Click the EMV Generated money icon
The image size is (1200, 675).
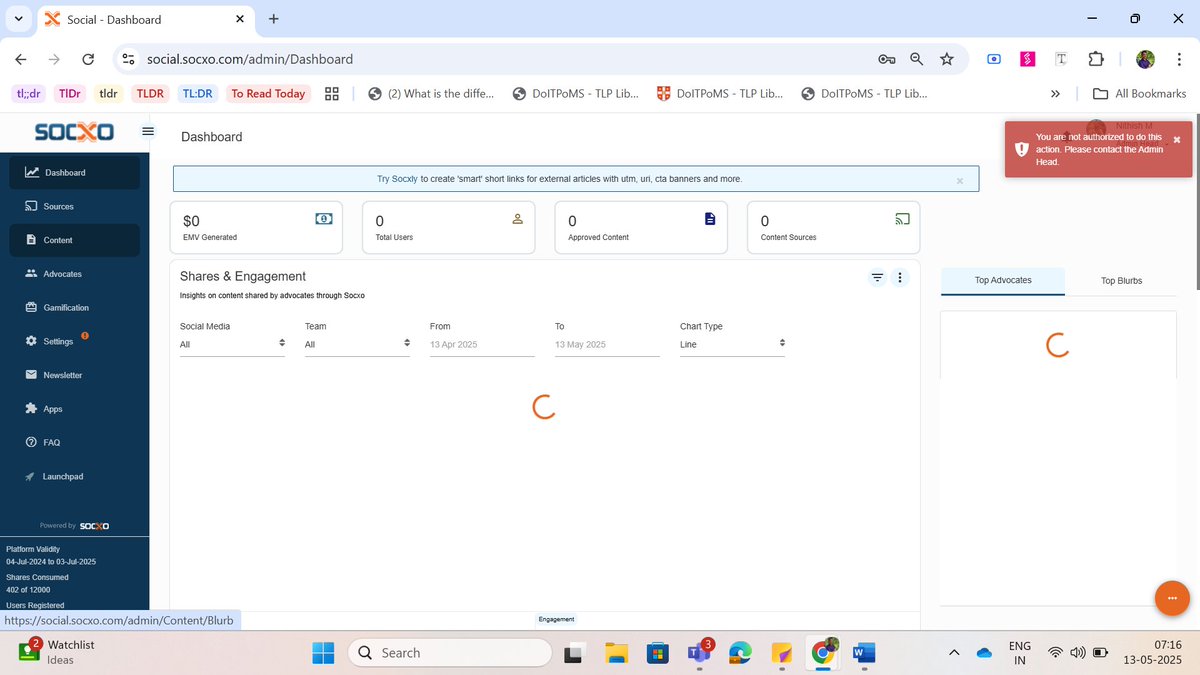324,218
